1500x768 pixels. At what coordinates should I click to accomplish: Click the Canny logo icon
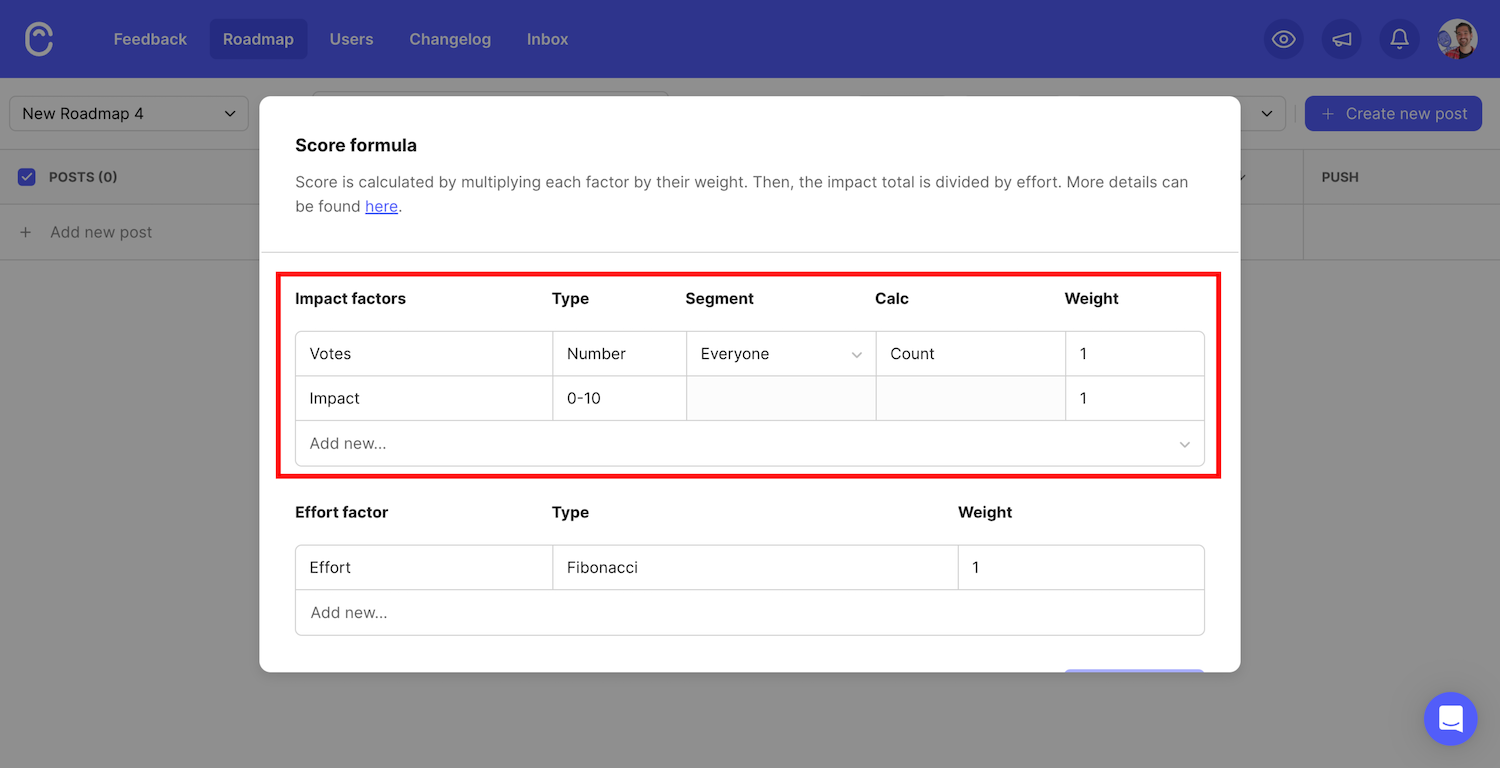39,39
